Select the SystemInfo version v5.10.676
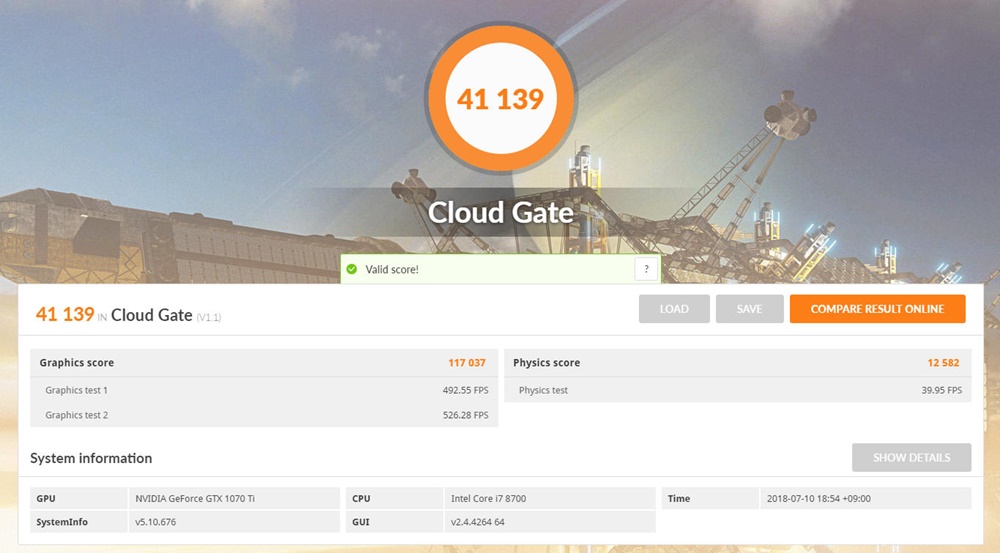The width and height of the screenshot is (1000, 553). (156, 522)
